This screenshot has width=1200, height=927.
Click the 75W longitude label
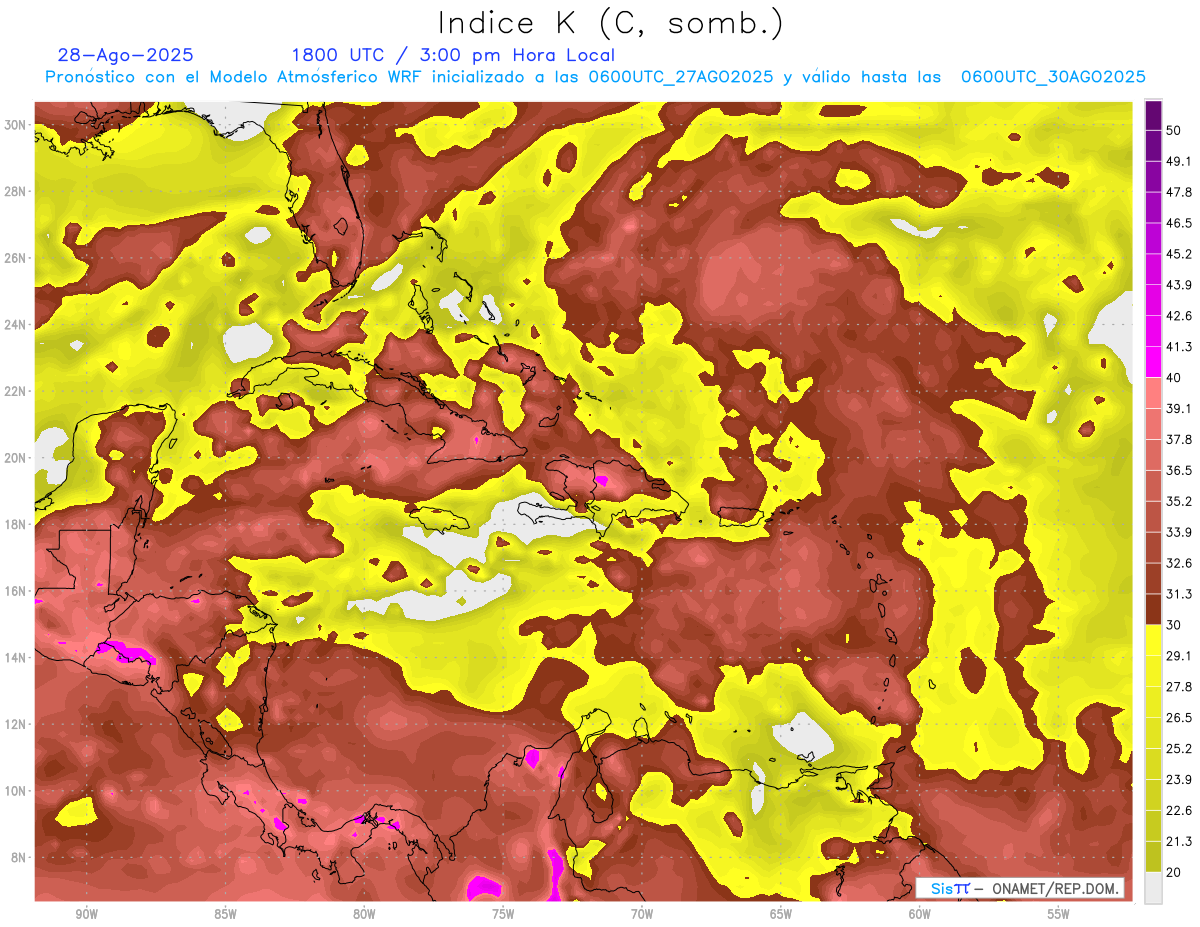tap(503, 914)
